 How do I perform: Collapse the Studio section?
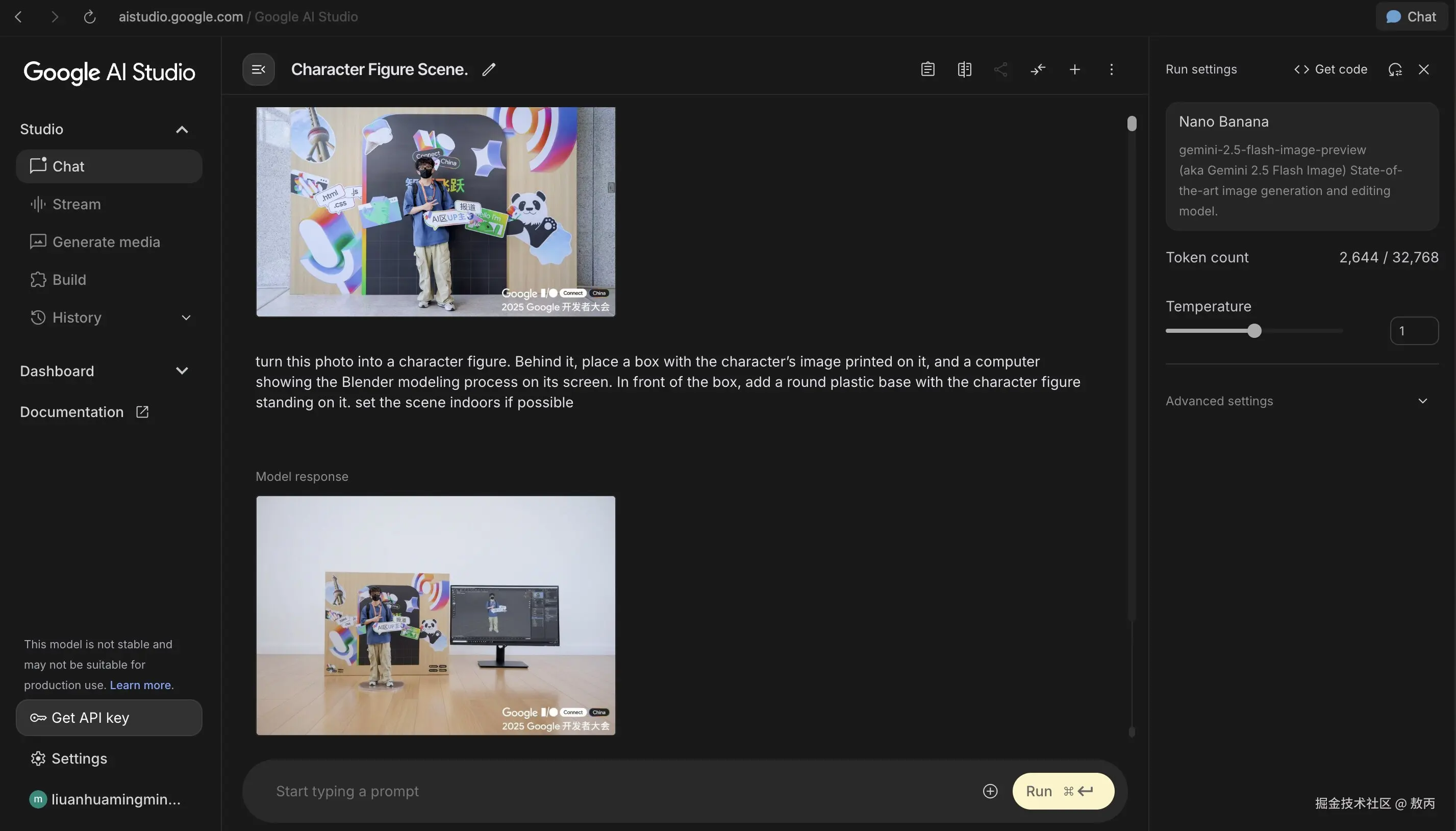(x=181, y=130)
